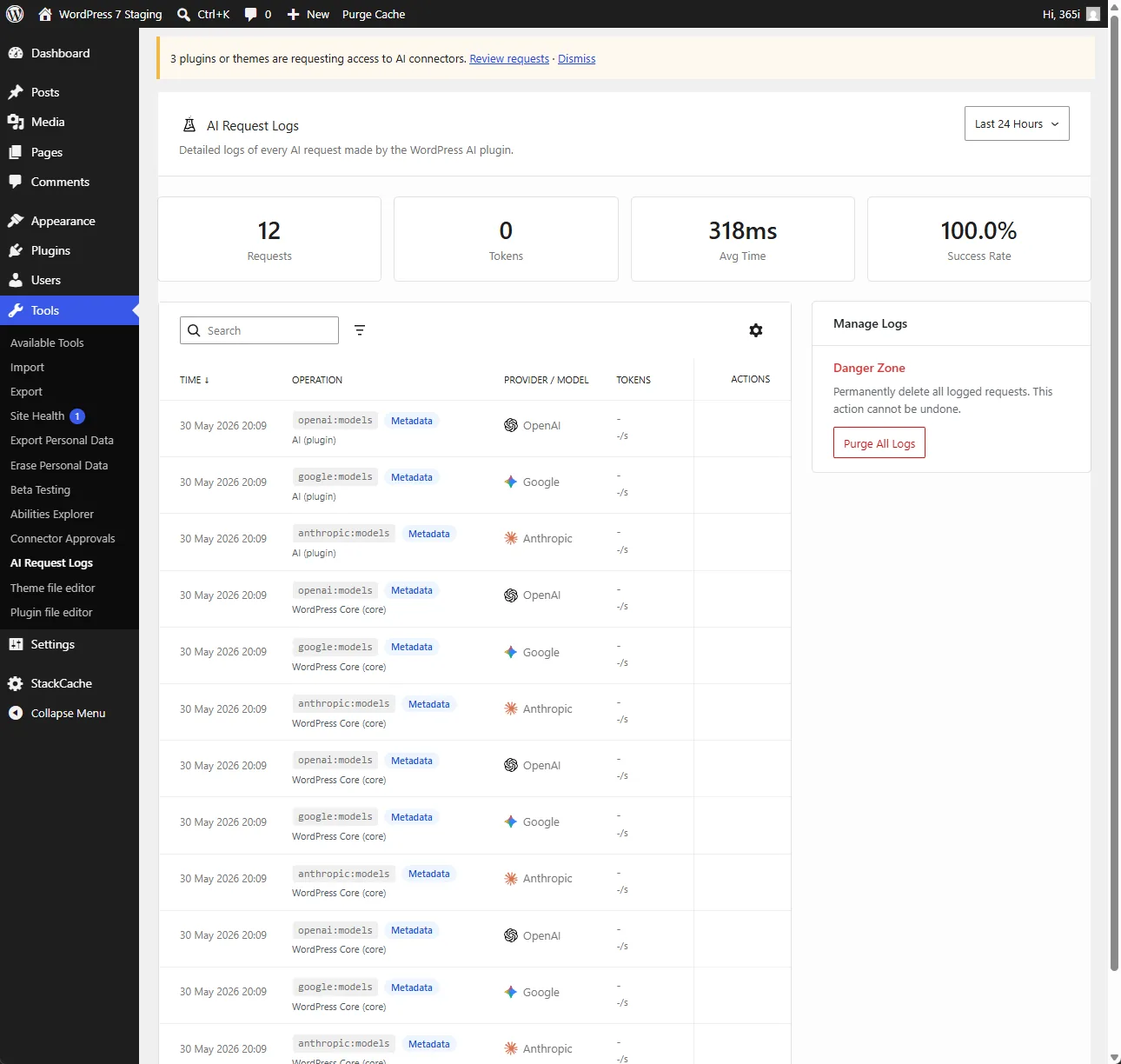Focus the Search logs input field
This screenshot has width=1121, height=1064.
point(259,330)
